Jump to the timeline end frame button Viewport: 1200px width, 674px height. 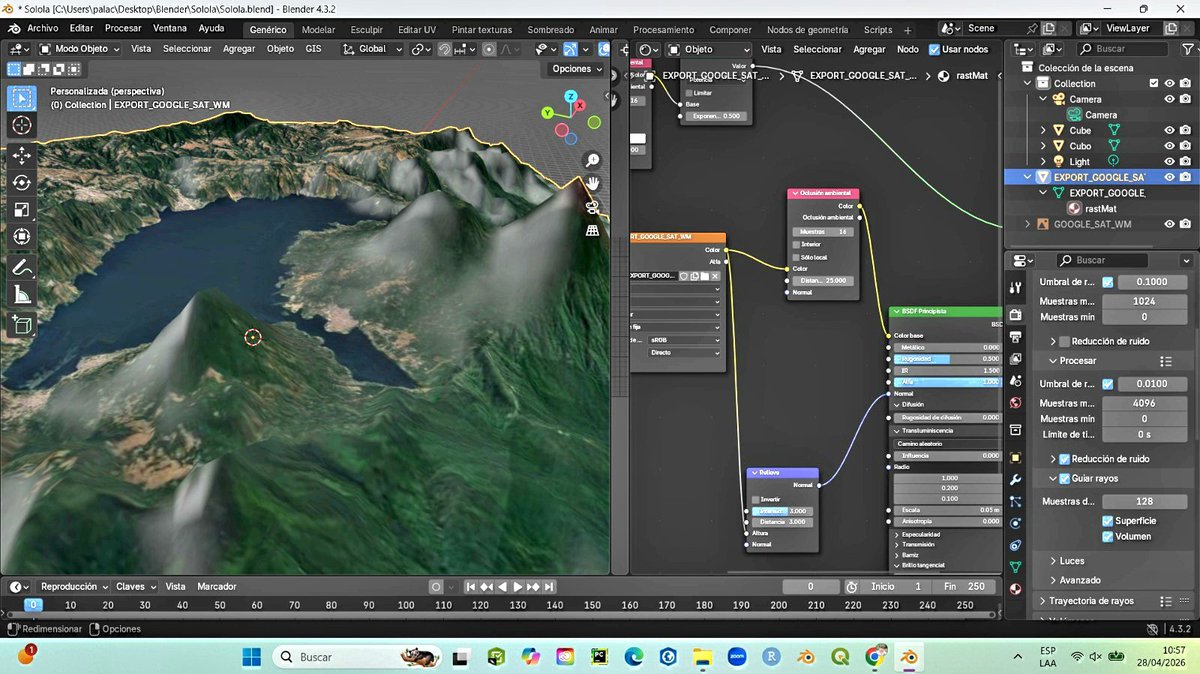coord(549,587)
